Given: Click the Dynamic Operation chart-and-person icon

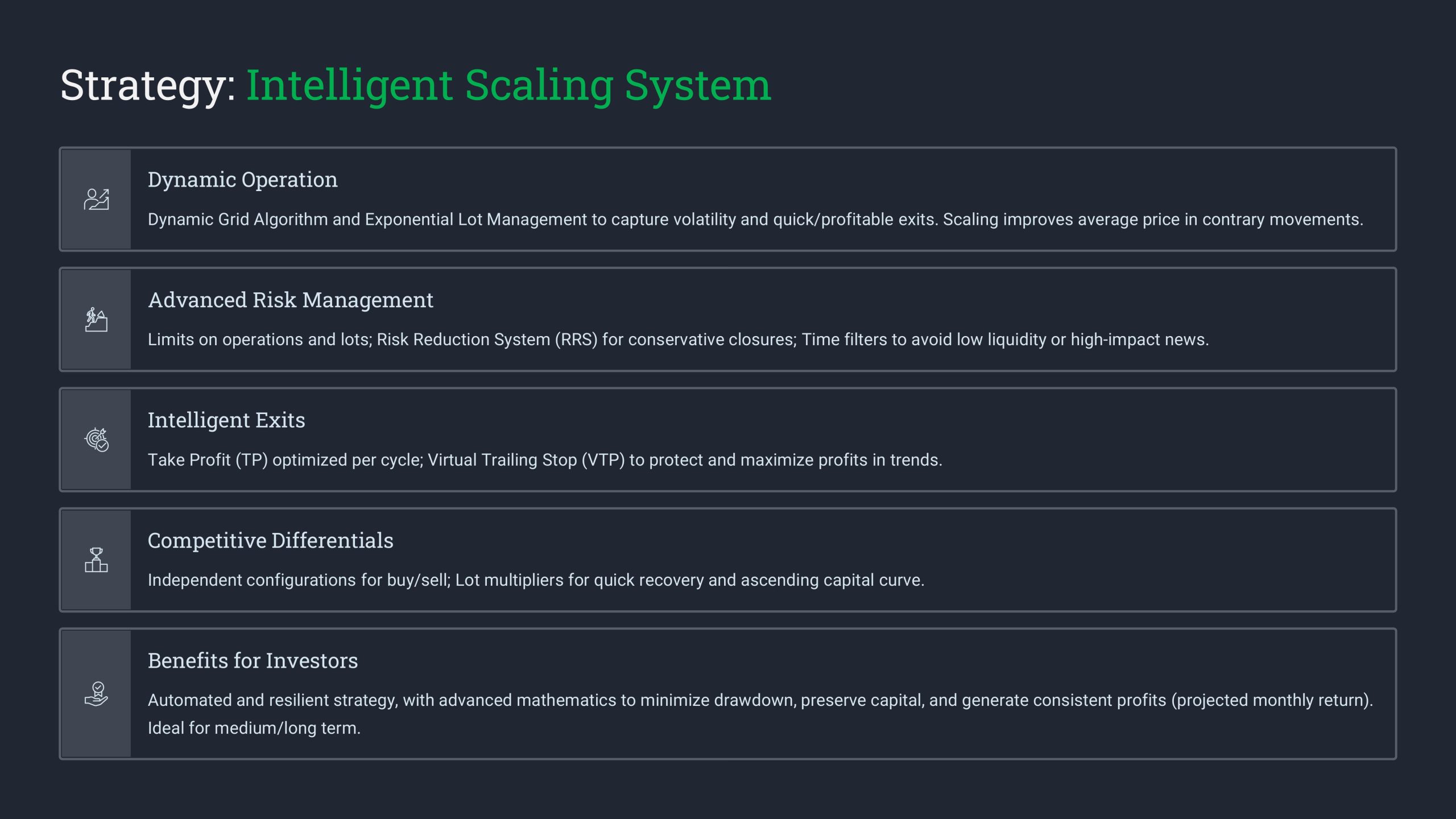Looking at the screenshot, I should point(96,200).
